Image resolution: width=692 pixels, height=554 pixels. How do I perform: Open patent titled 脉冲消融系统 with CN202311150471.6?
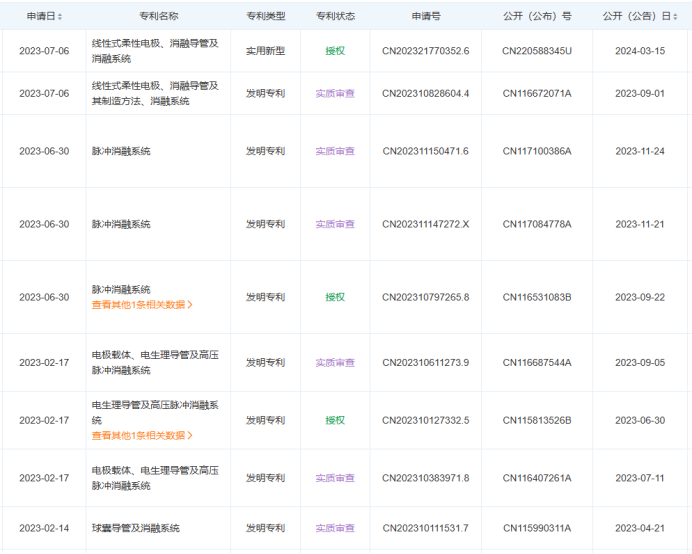121,152
